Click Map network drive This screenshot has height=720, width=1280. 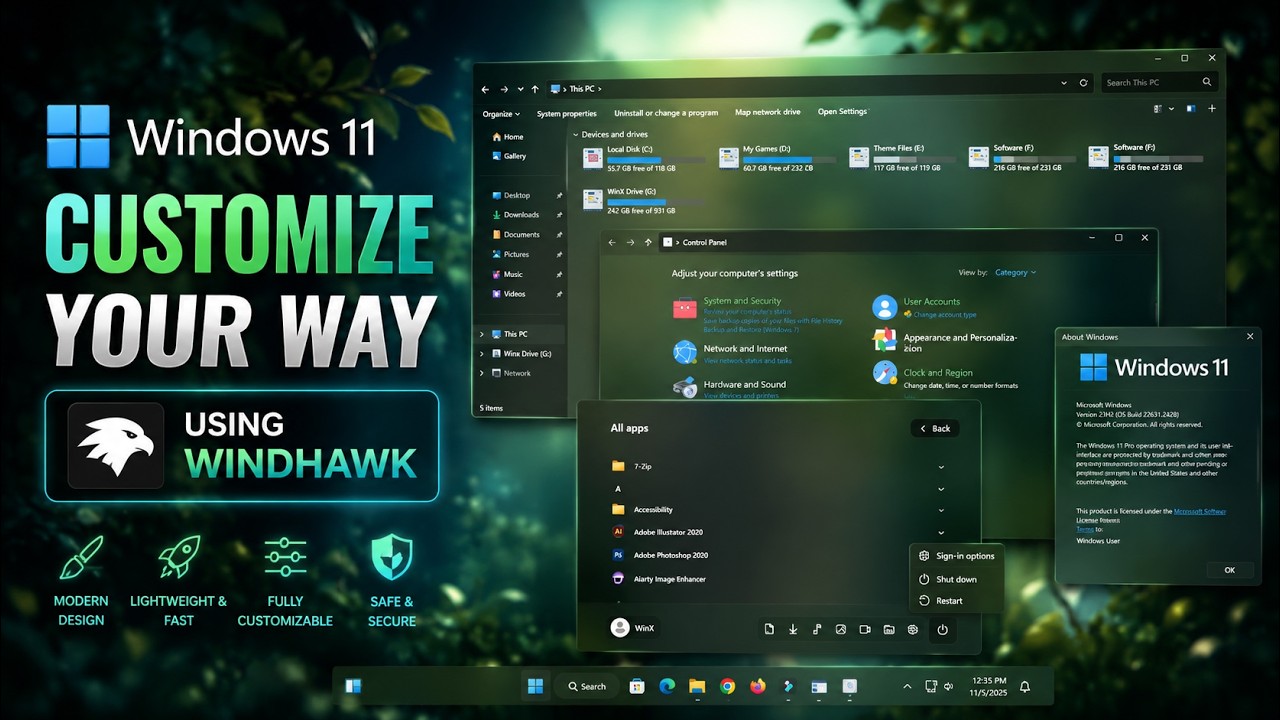[768, 112]
